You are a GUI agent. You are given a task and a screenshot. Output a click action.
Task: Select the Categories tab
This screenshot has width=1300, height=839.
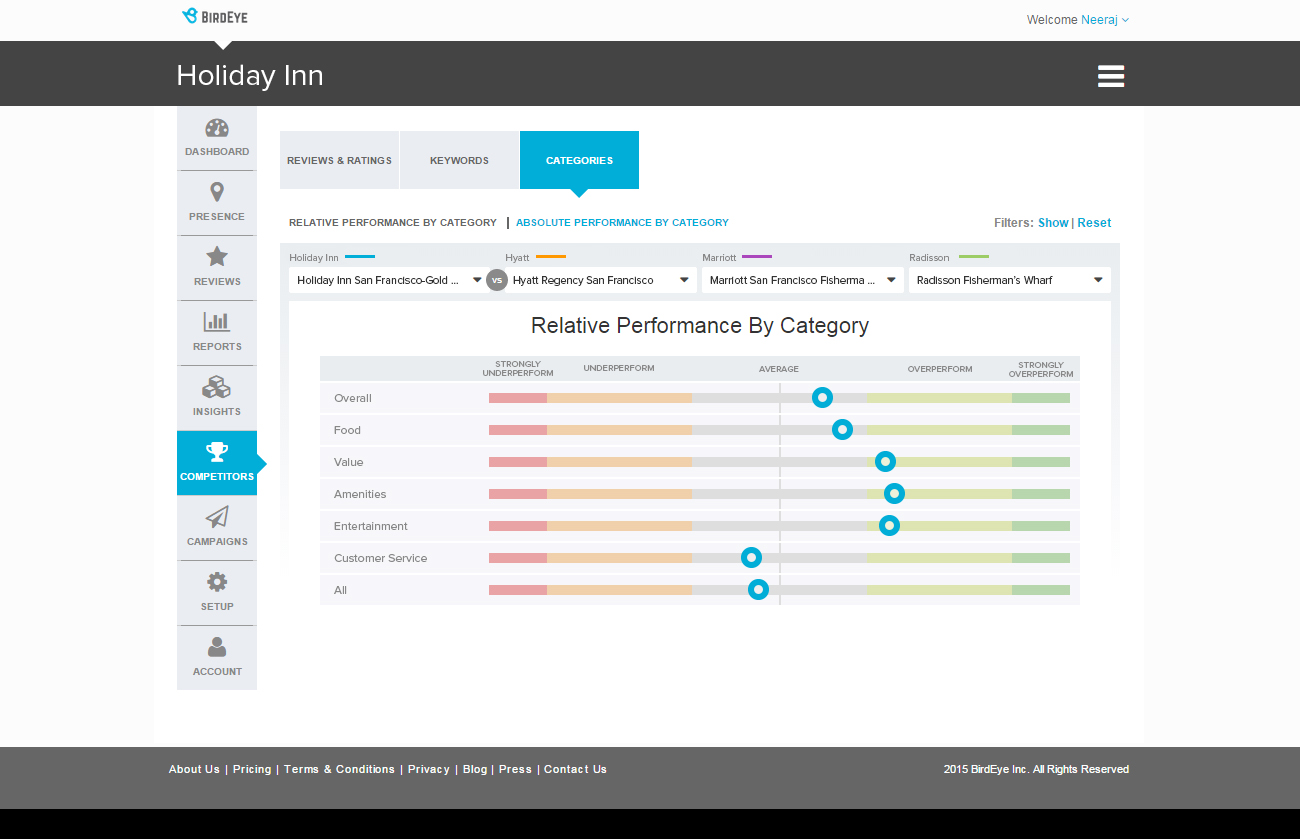[579, 160]
